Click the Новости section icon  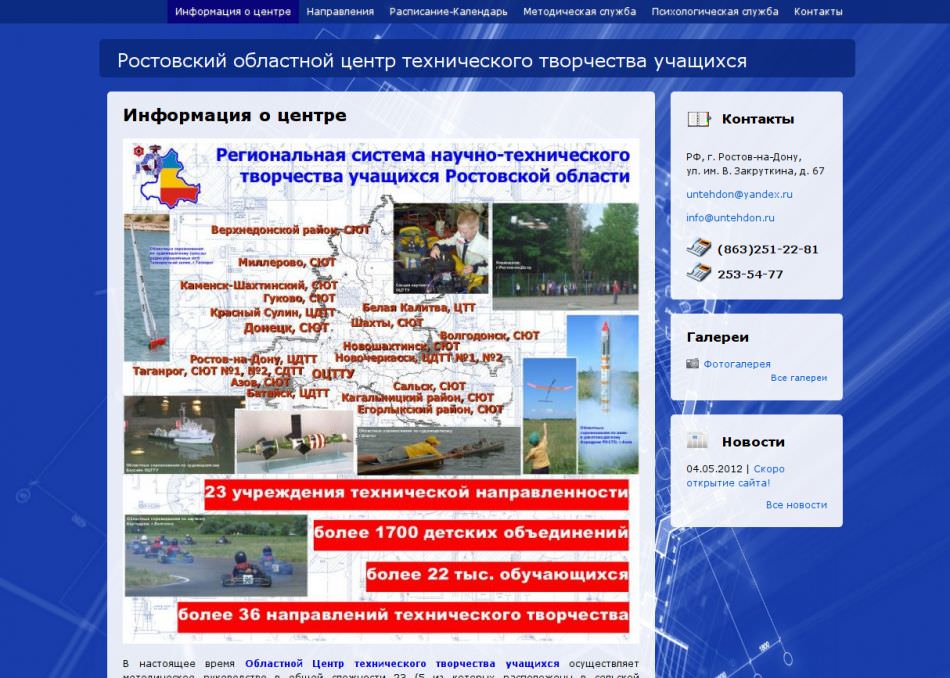(698, 441)
